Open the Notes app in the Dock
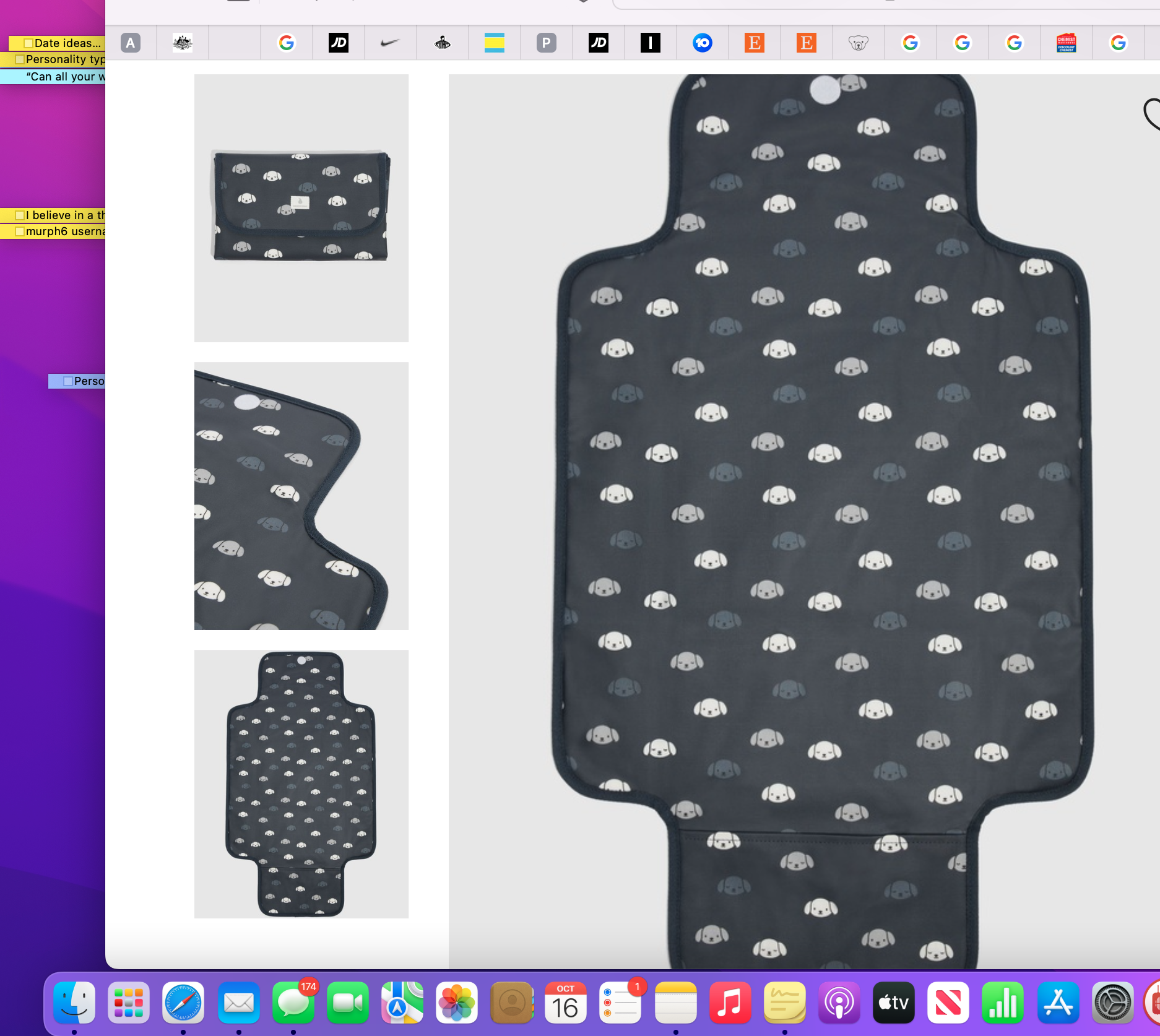The image size is (1160, 1036). point(675,1003)
